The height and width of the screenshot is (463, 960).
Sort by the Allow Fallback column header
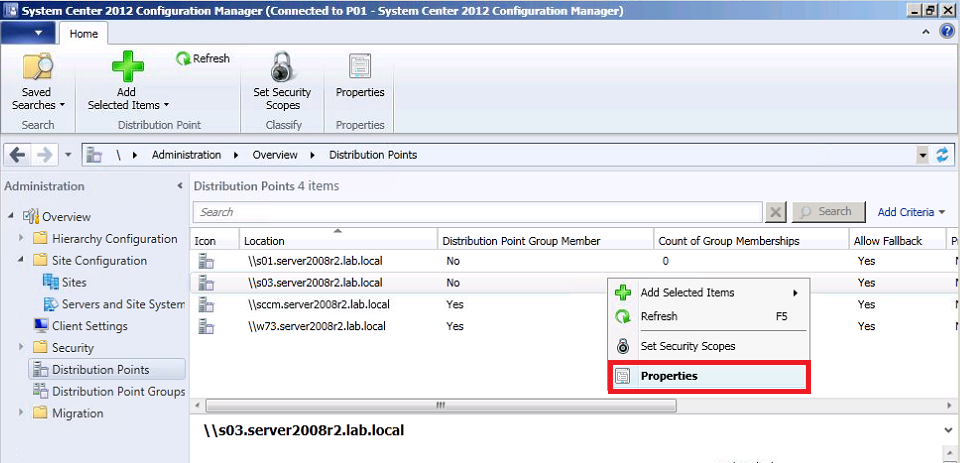pos(897,240)
